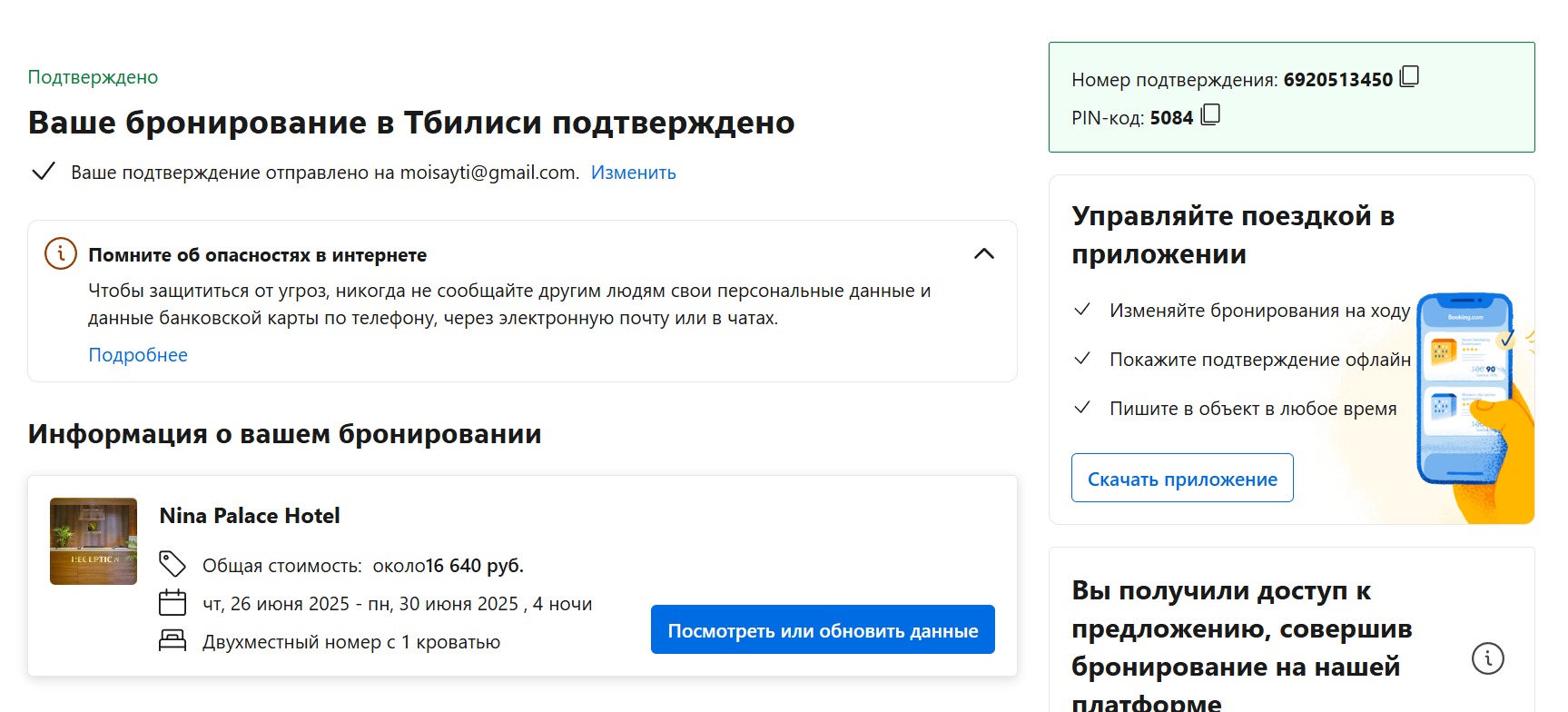Viewport: 1568px width, 712px height.
Task: Copy the confirmation number 6920513450
Action: pos(1409,77)
